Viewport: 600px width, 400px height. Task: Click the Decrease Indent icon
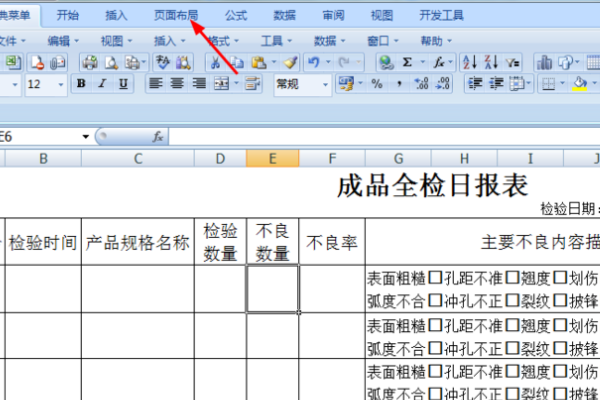point(475,83)
